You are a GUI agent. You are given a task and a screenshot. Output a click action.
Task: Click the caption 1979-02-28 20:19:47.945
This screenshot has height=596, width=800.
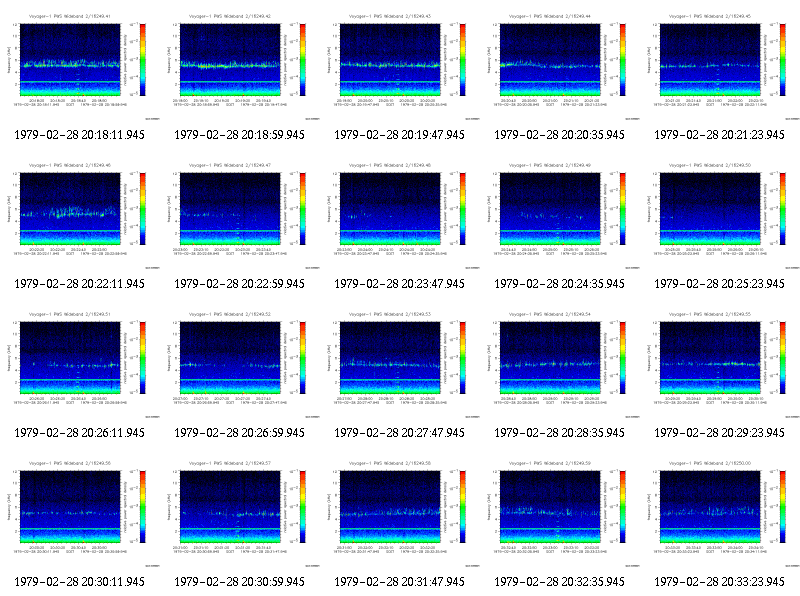click(399, 135)
